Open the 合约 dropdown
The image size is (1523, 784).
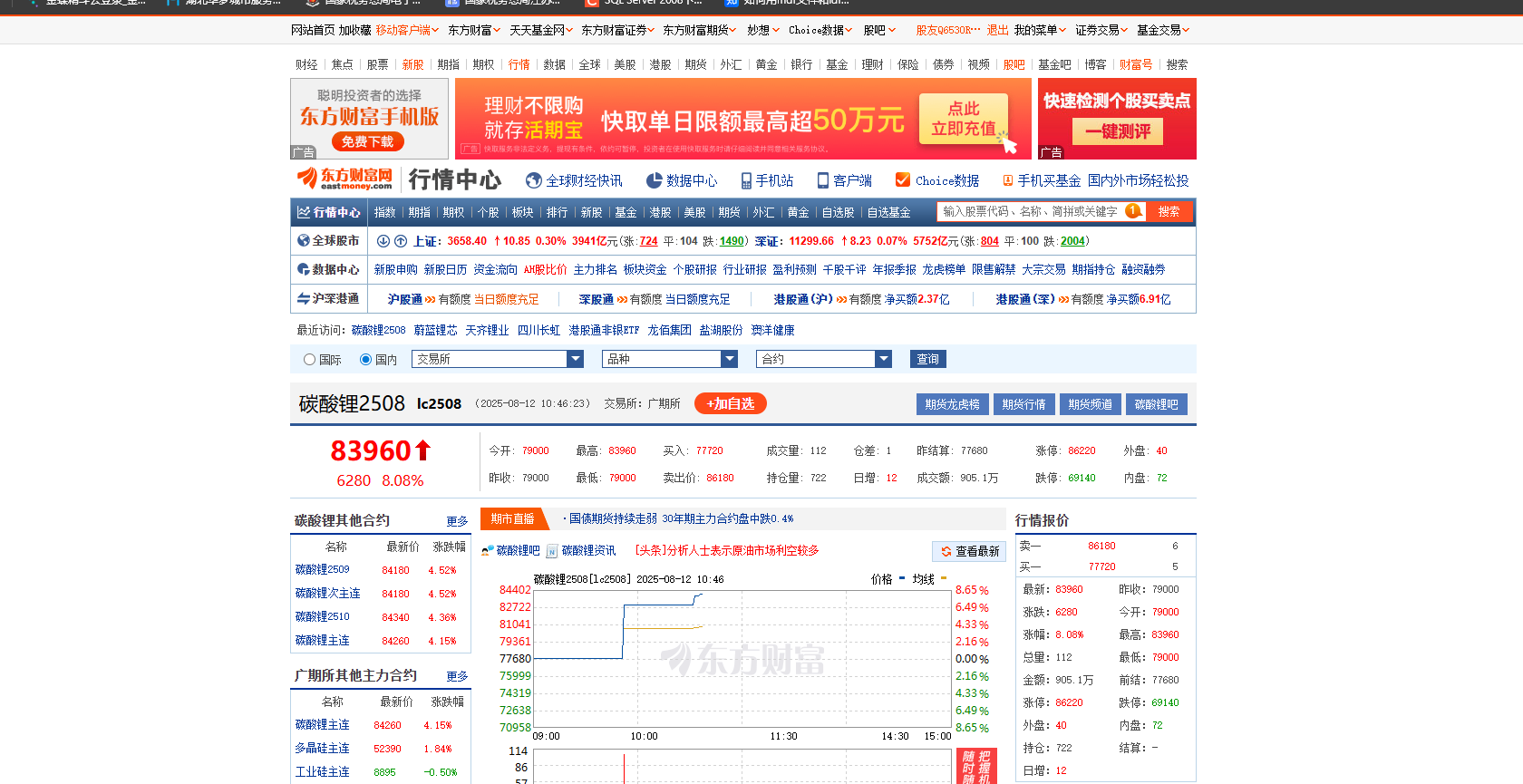(x=824, y=359)
